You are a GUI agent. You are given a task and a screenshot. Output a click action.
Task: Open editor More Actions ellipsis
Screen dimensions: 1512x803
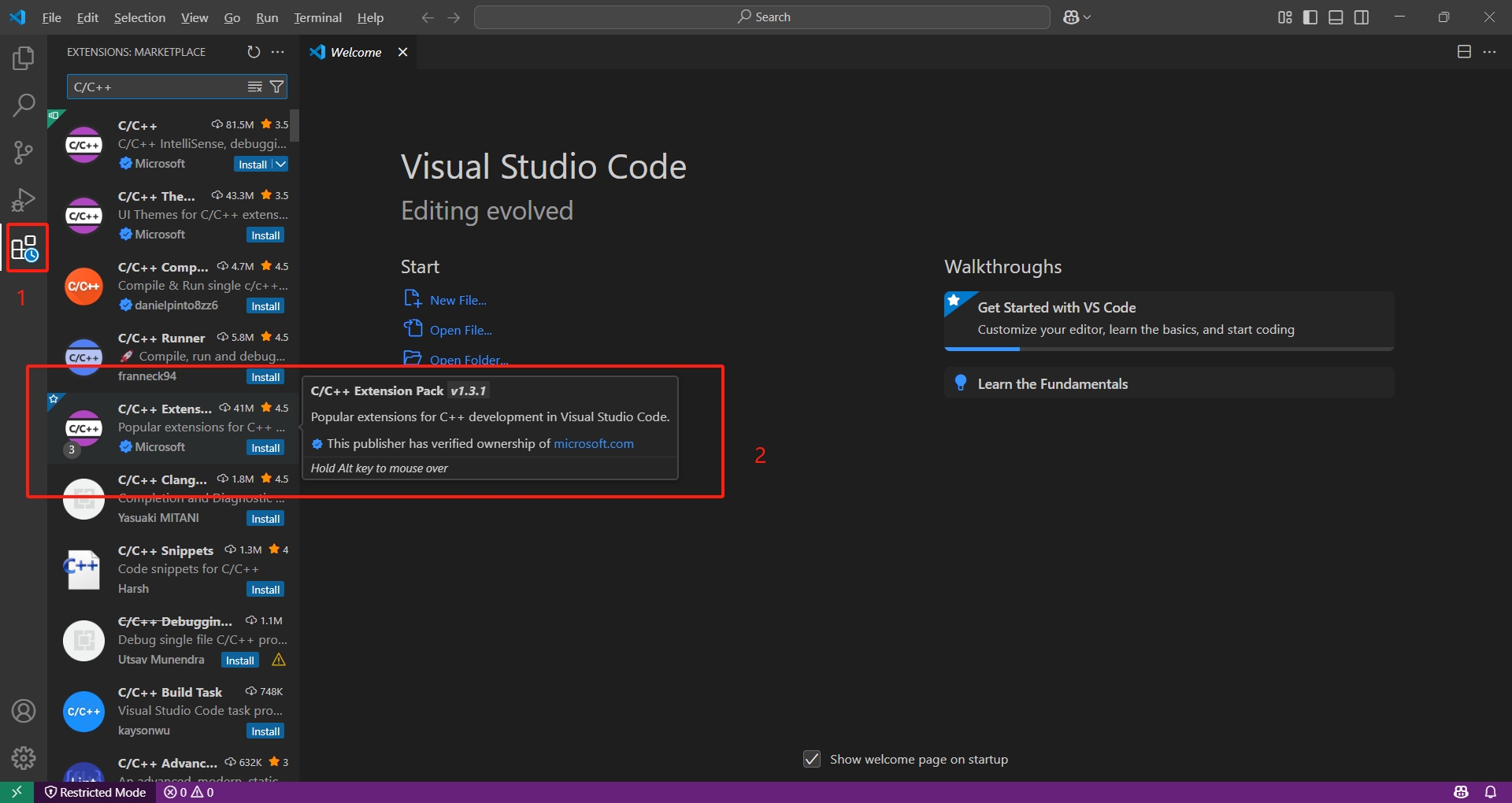1489,52
